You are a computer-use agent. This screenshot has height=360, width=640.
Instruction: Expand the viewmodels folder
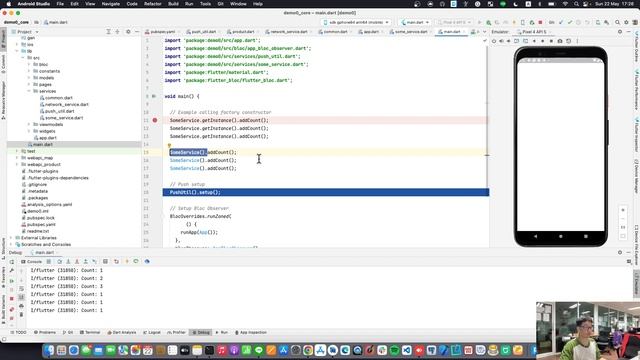coord(29,124)
